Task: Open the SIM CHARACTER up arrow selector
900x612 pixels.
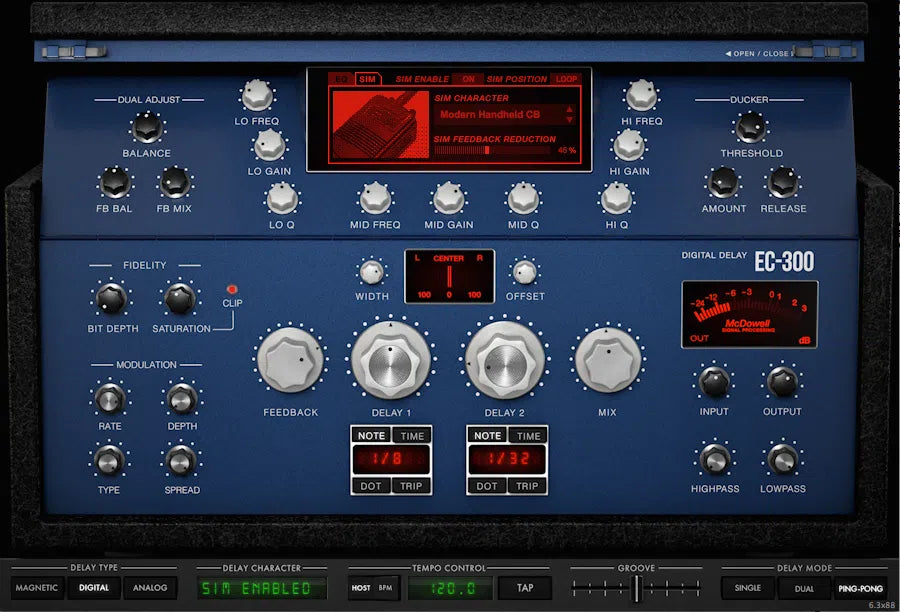Action: (568, 109)
